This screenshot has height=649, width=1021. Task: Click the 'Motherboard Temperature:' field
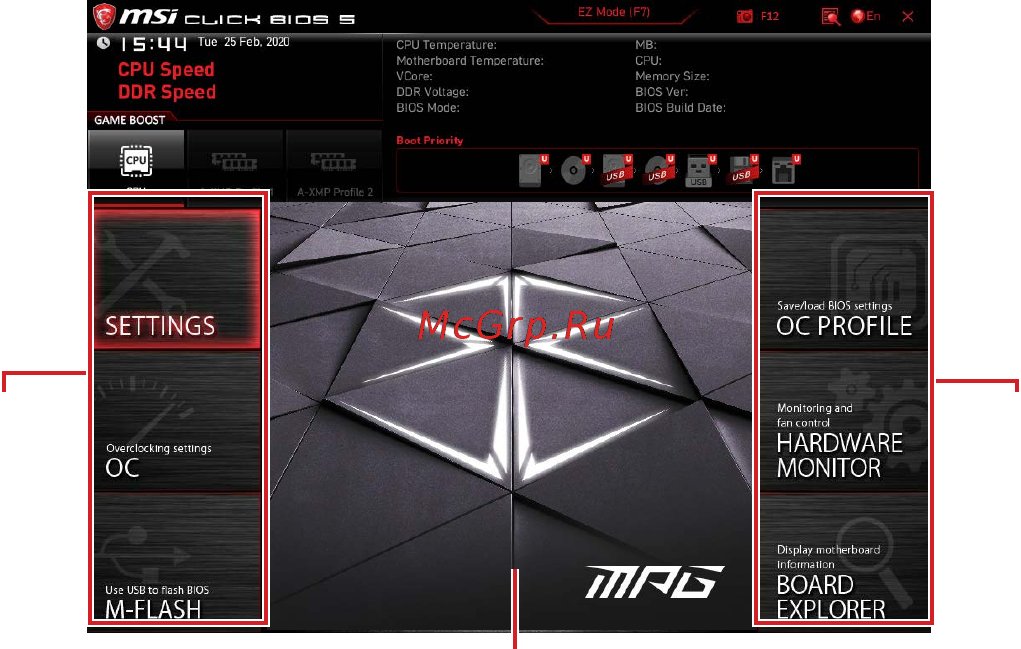[470, 61]
